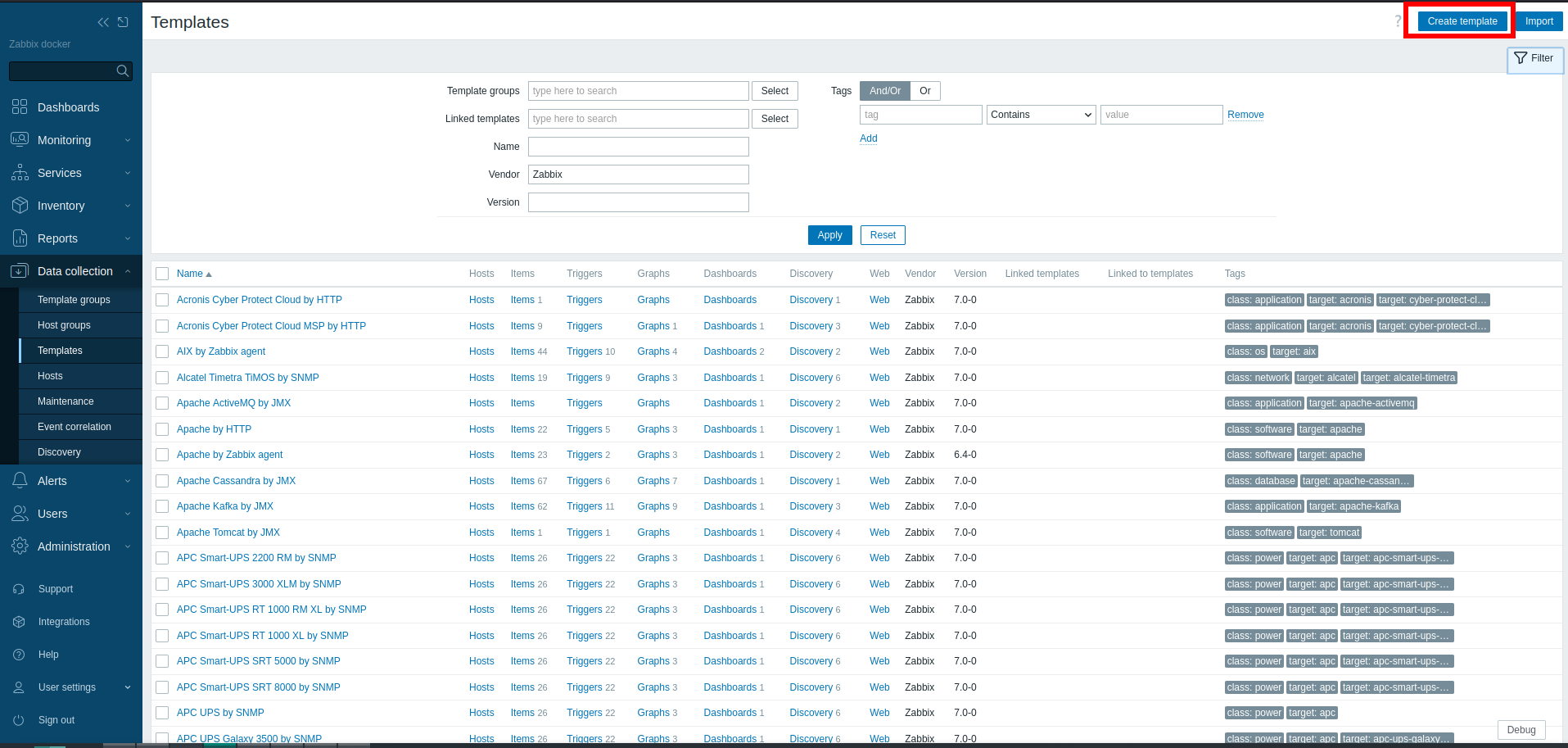Viewport: 1568px width, 748px height.
Task: Click the Monitoring icon in sidebar
Action: 20,140
